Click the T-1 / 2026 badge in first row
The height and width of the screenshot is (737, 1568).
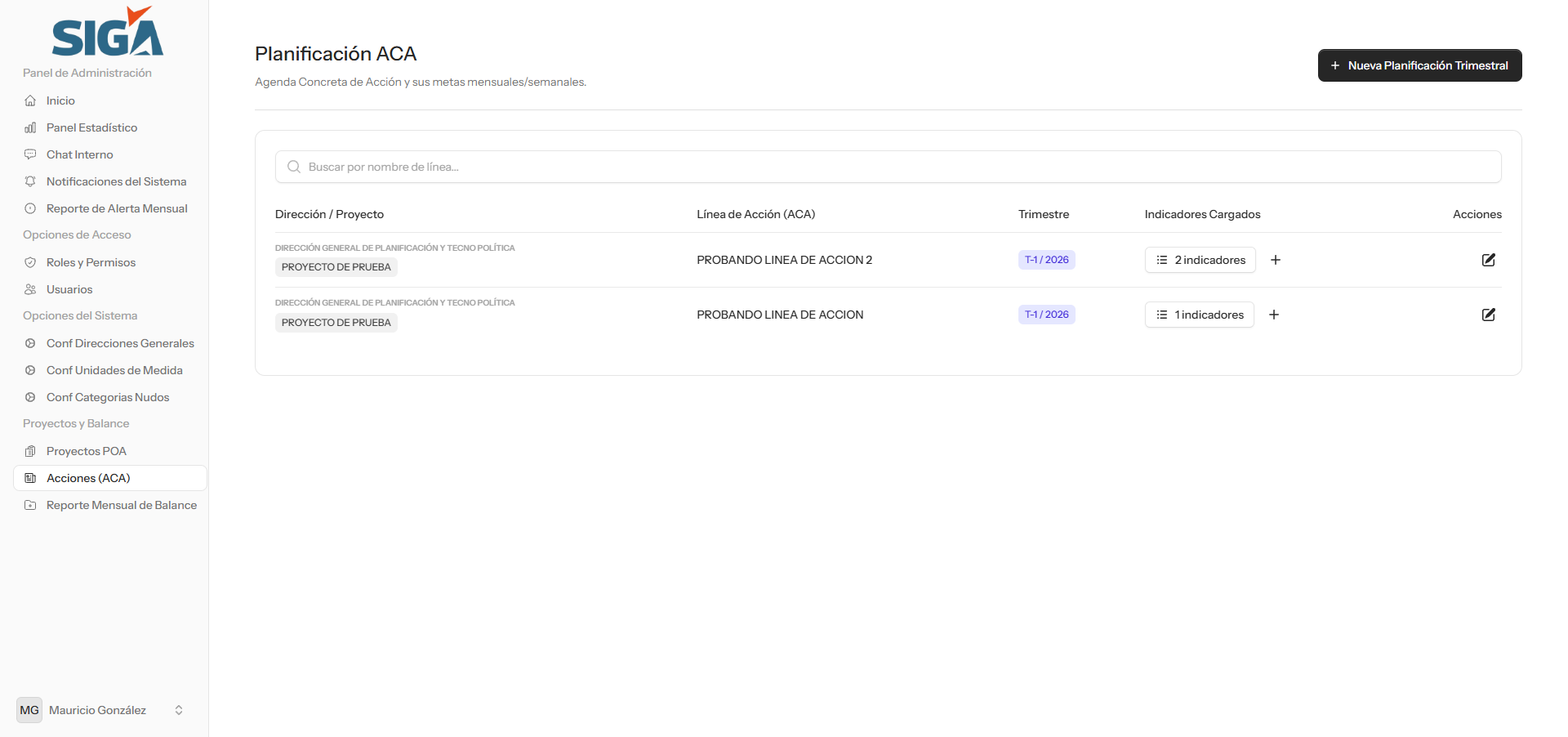[1046, 260]
